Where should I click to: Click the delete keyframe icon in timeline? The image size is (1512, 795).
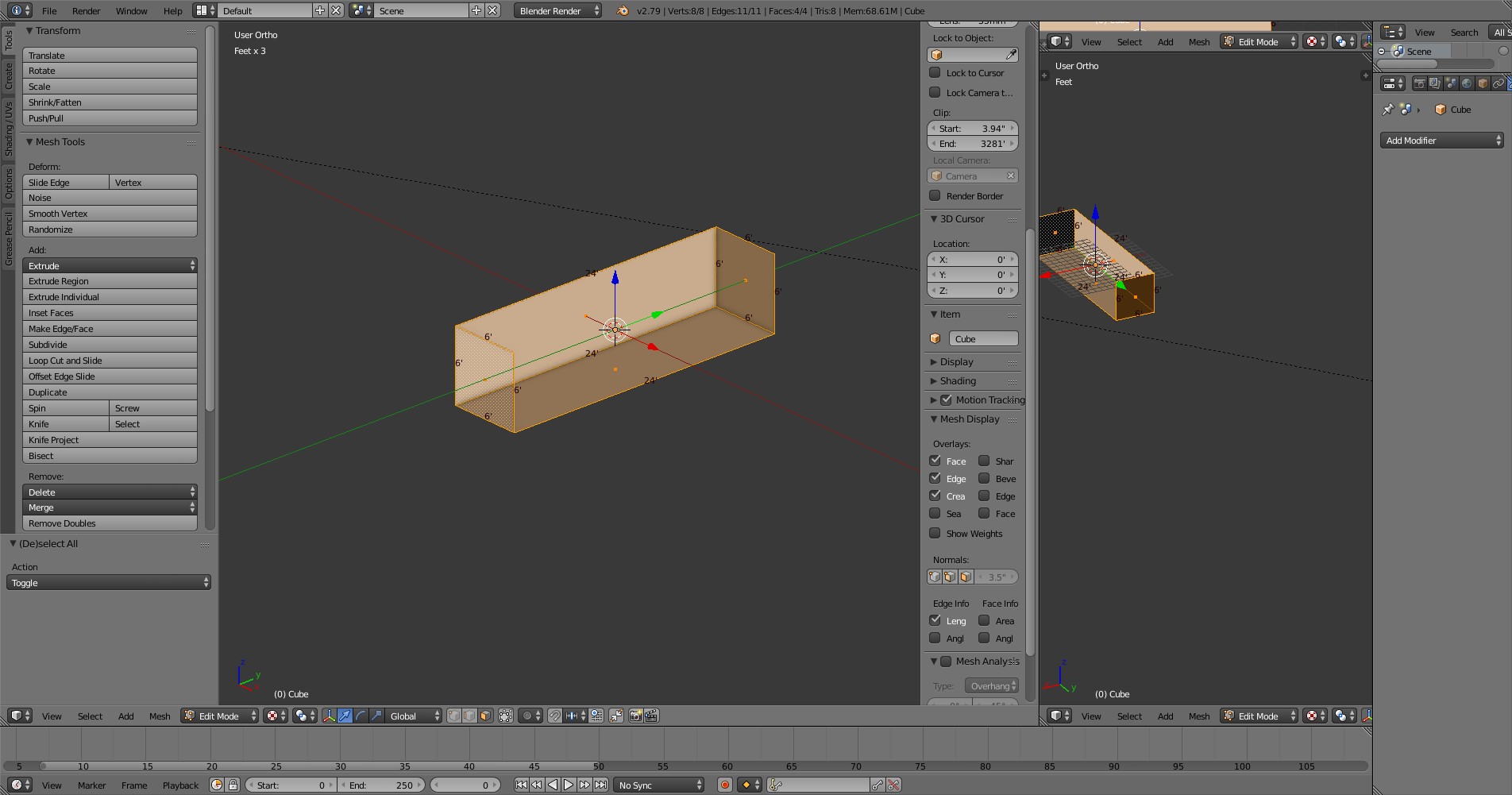[893, 785]
